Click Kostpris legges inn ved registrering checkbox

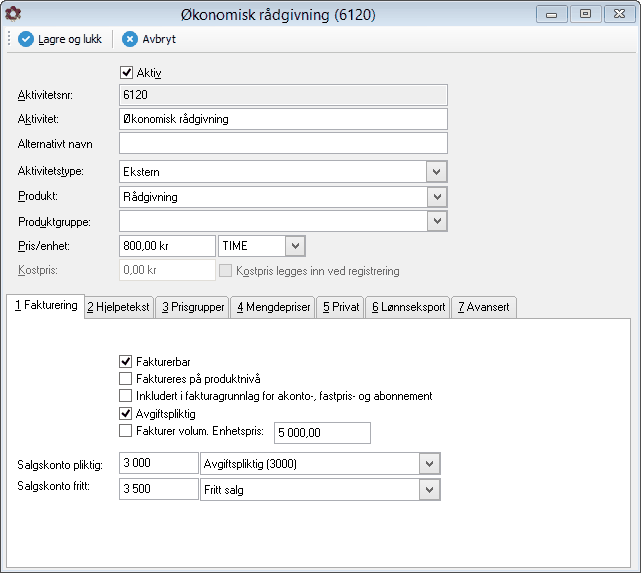tap(225, 271)
